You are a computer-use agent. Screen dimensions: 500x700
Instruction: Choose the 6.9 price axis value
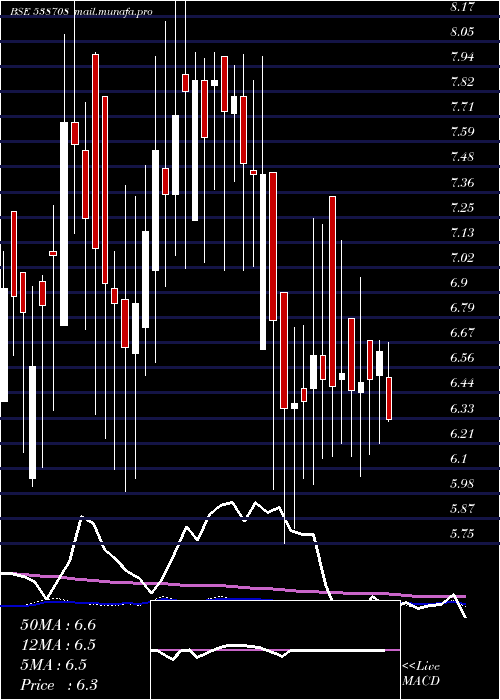pyautogui.click(x=459, y=283)
